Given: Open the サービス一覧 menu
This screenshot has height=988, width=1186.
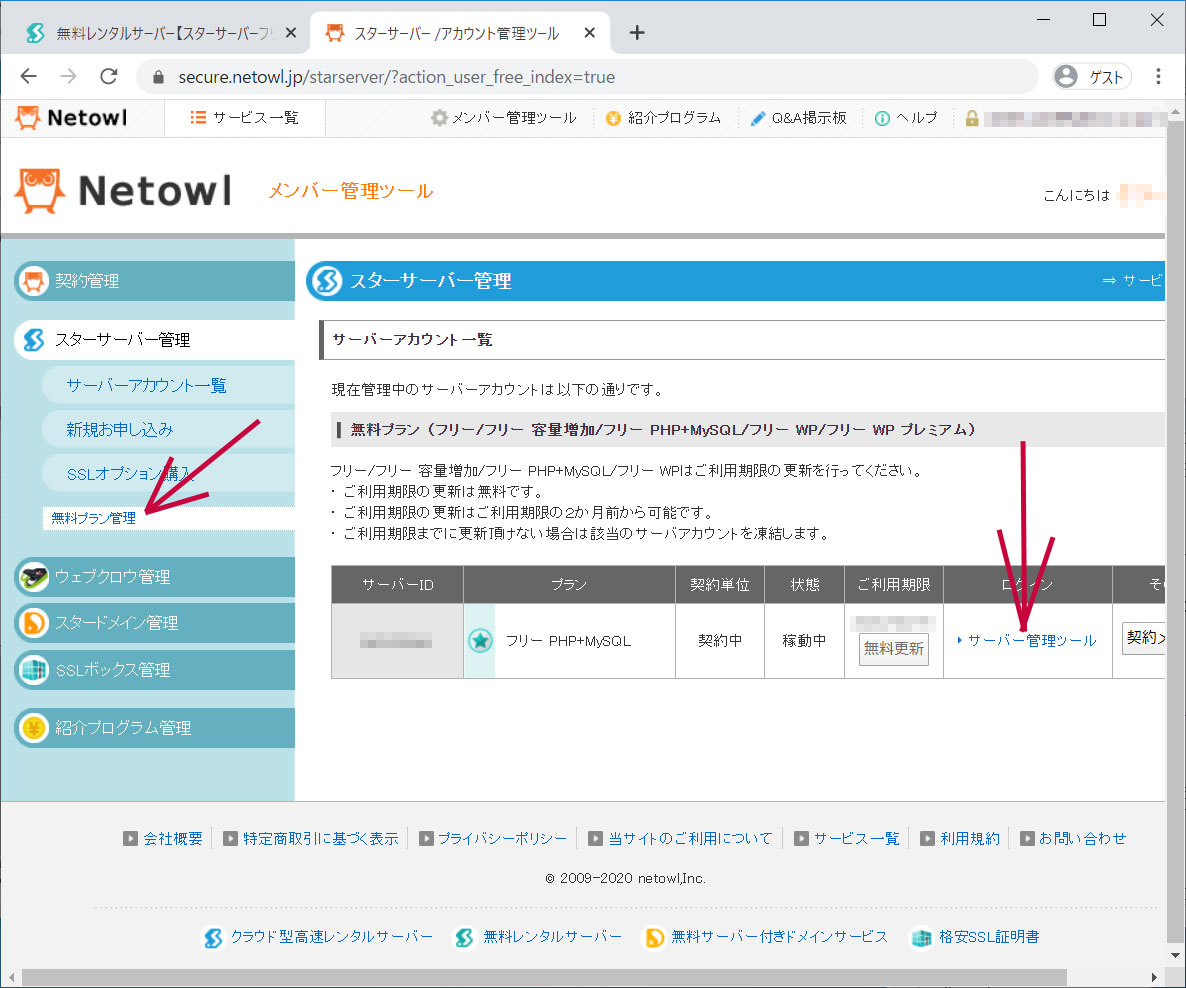Looking at the screenshot, I should 244,117.
